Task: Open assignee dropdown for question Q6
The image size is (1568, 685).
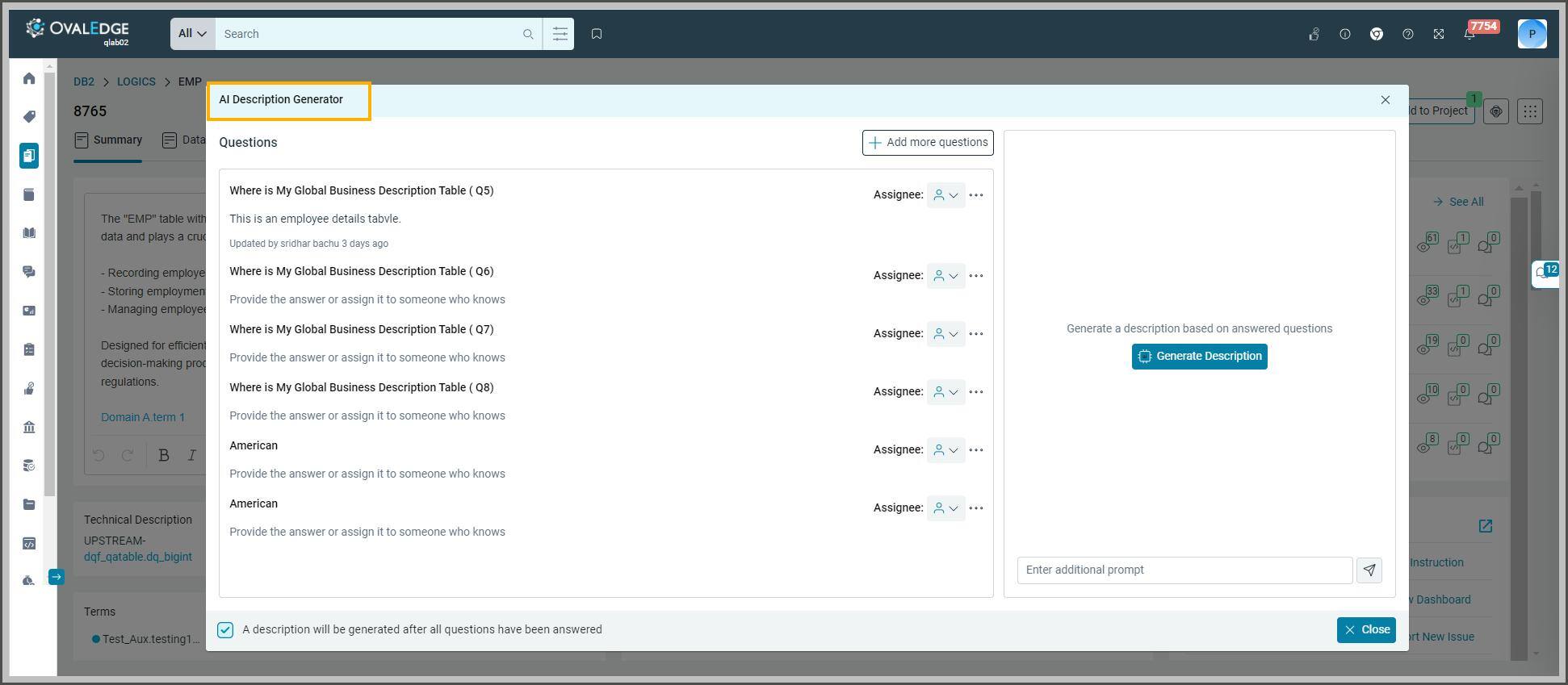Action: click(x=945, y=276)
